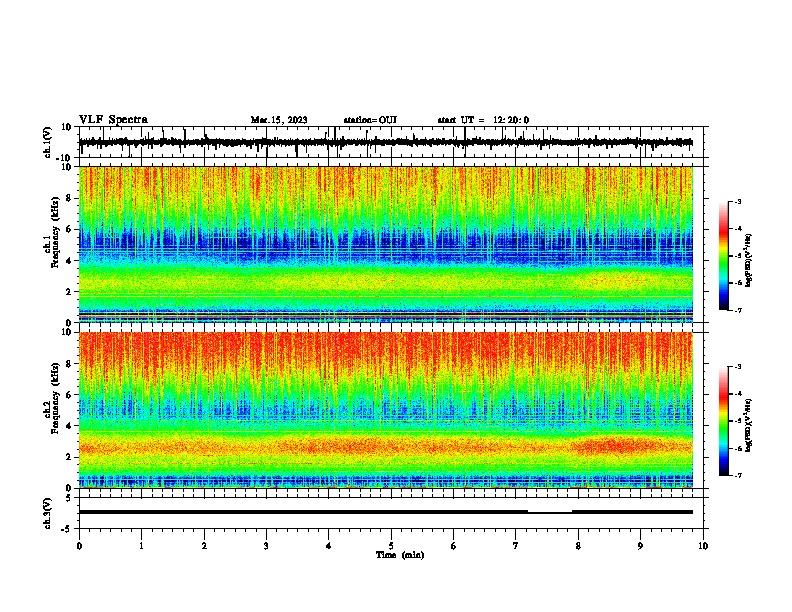Image resolution: width=792 pixels, height=612 pixels.
Task: Click the "8" kHz tick of ch.2 spectrogram
Action: [70, 363]
